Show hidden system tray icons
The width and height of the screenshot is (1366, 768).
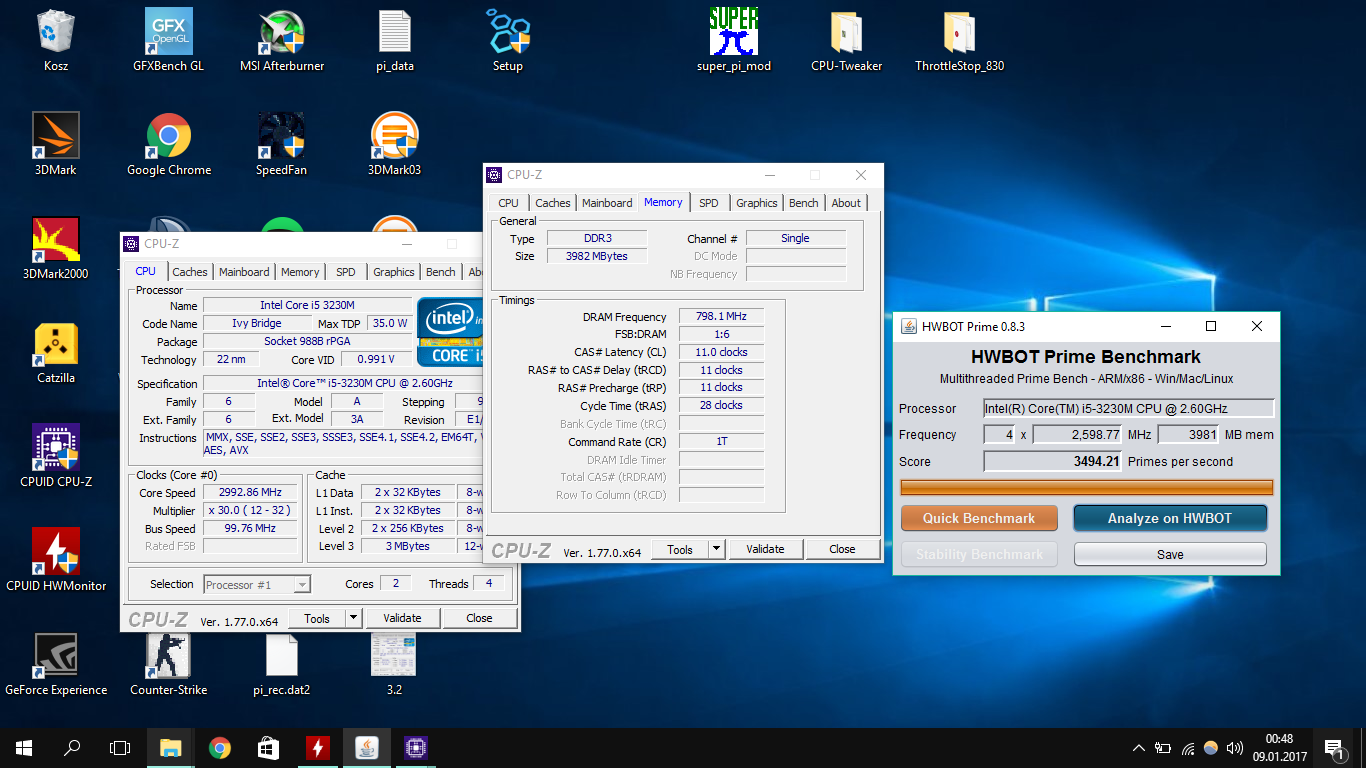click(1139, 748)
